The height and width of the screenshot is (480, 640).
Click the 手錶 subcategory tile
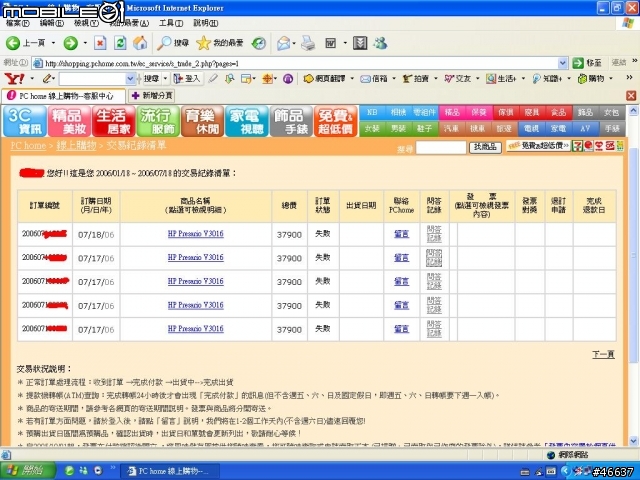[612, 129]
